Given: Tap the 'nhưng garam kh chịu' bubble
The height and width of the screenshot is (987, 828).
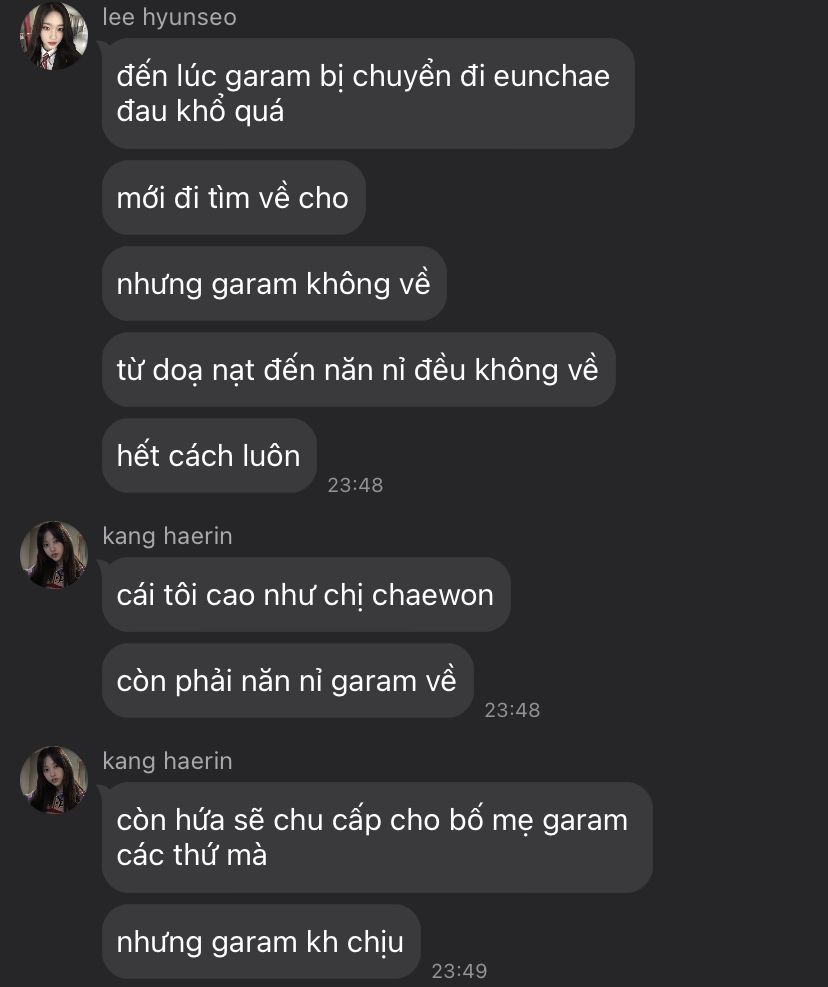Looking at the screenshot, I should (261, 942).
